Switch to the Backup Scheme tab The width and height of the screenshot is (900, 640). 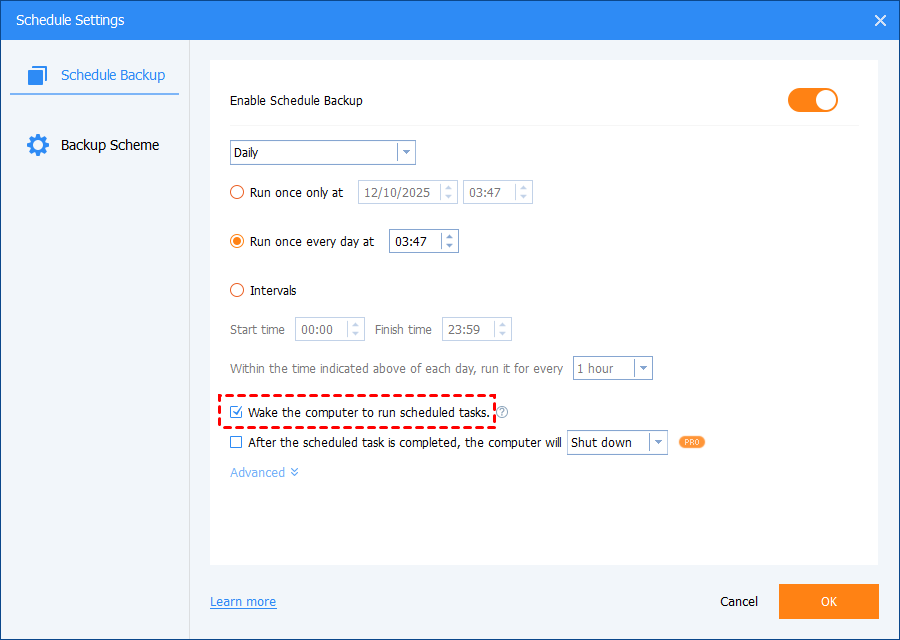tap(109, 145)
